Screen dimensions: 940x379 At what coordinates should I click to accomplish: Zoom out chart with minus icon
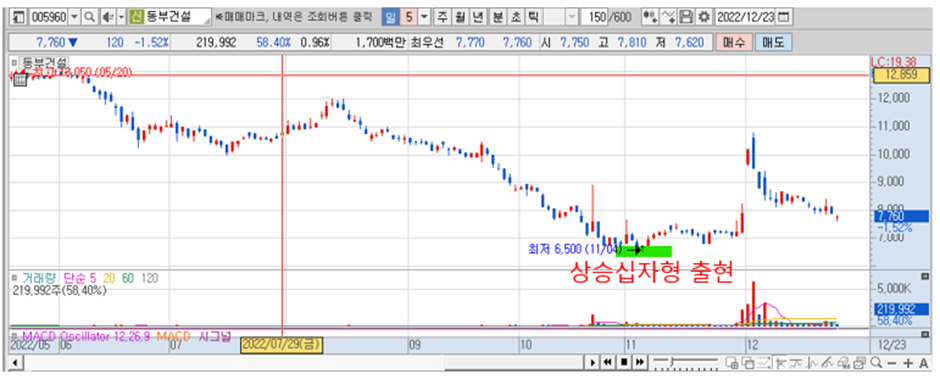(892, 363)
